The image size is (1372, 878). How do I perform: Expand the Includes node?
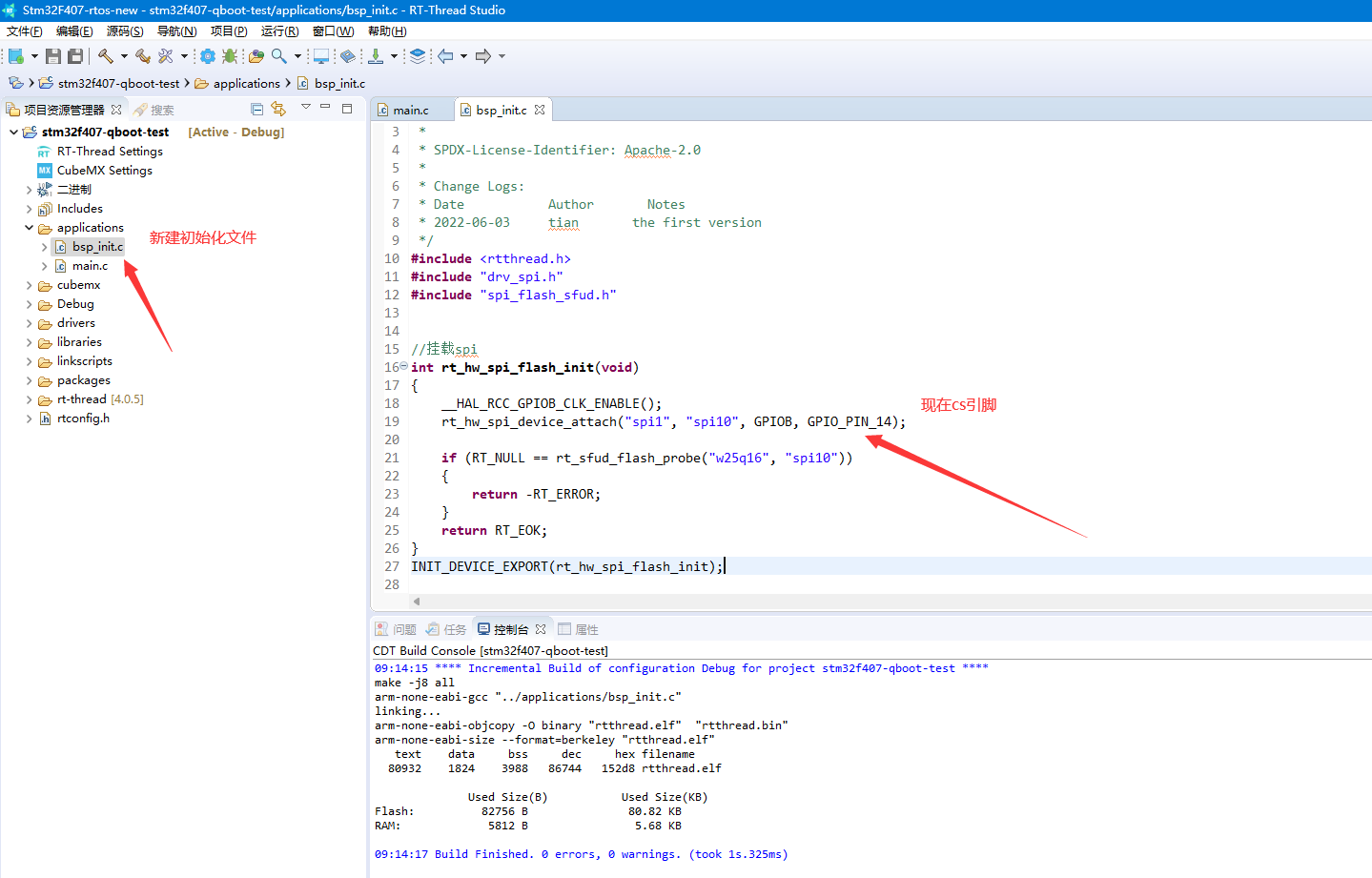[29, 209]
